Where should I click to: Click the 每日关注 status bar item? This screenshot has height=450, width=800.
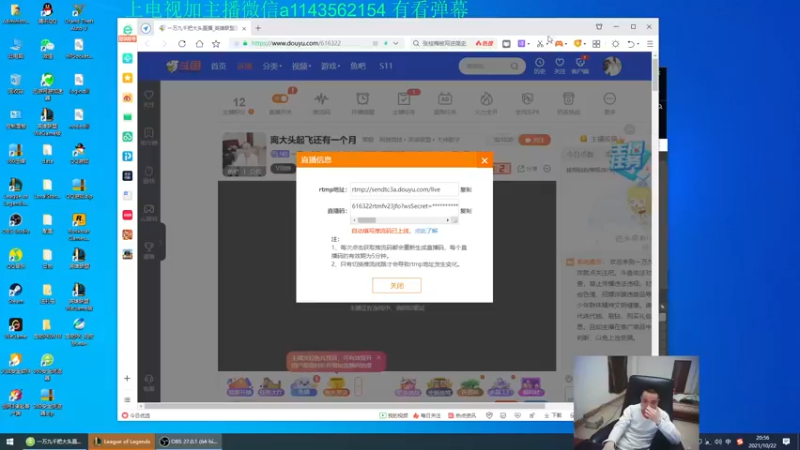click(427, 415)
